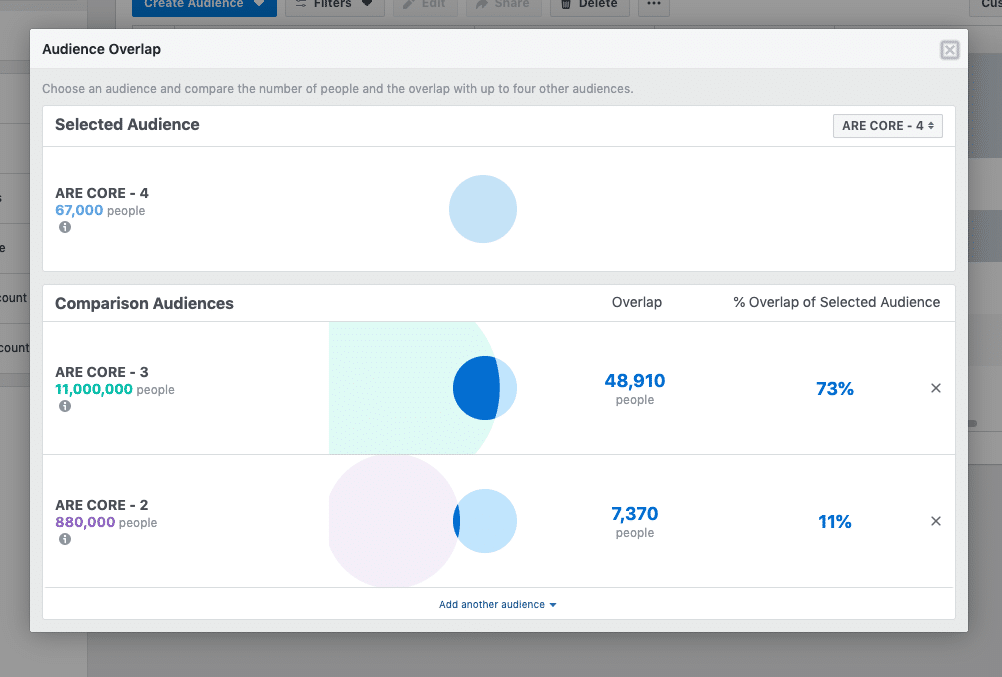Remove ARE CORE - 3 comparison audience

936,388
